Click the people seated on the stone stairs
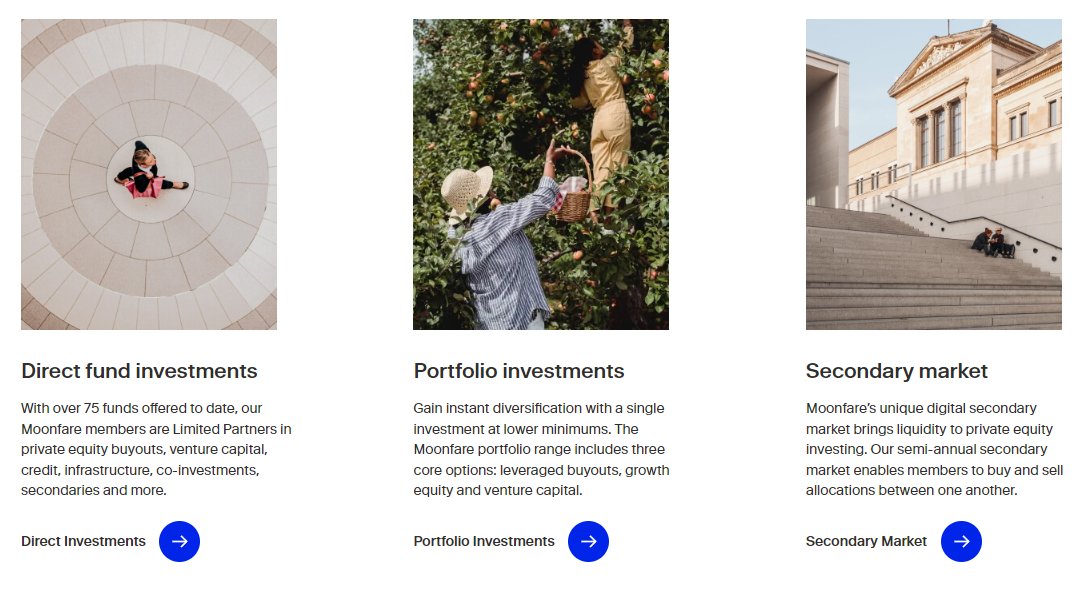Screen dimensions: 1089x590 [x=994, y=243]
